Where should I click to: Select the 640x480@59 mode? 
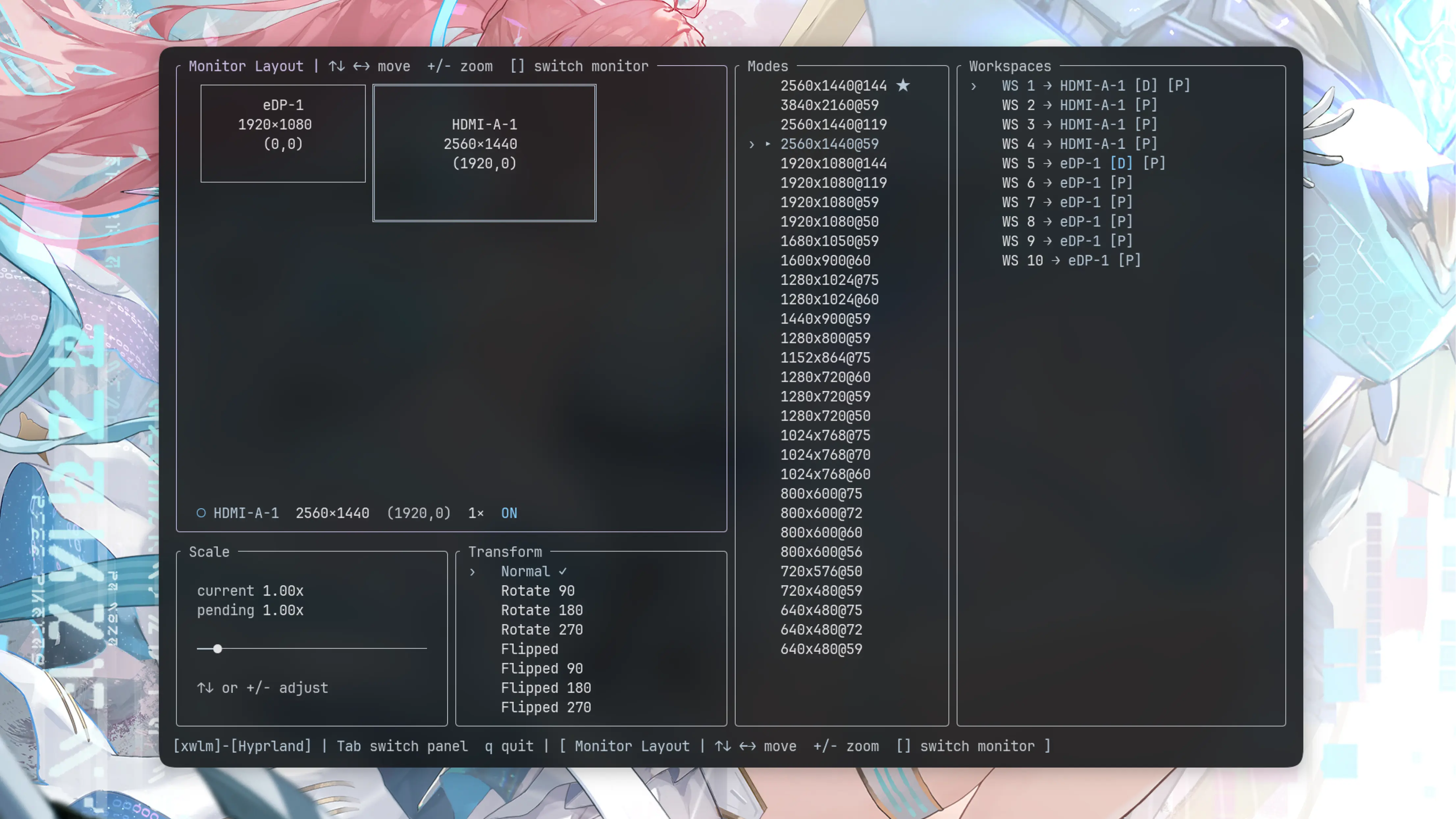(821, 649)
